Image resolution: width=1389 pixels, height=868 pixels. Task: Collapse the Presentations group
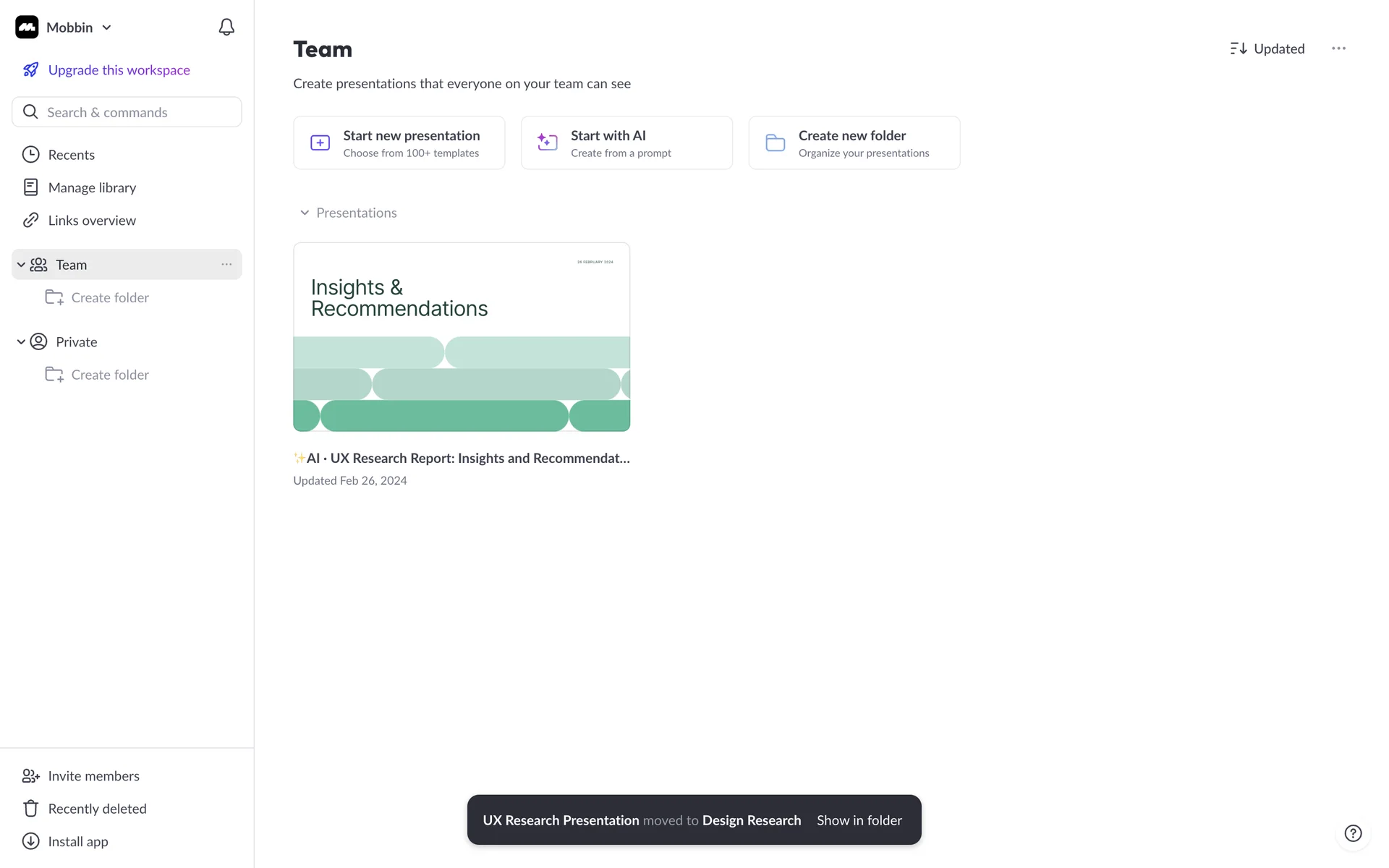(x=305, y=213)
